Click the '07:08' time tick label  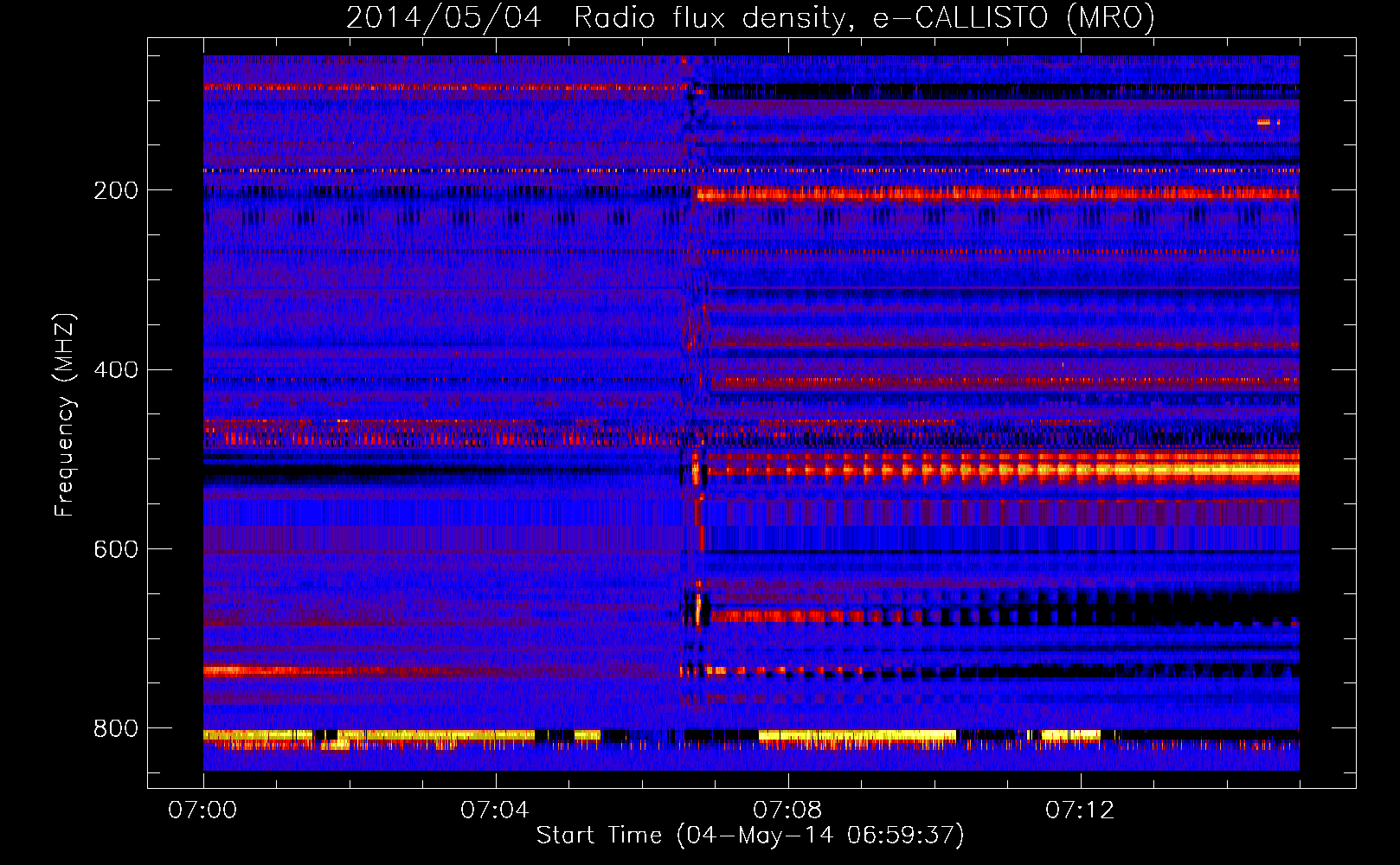787,811
